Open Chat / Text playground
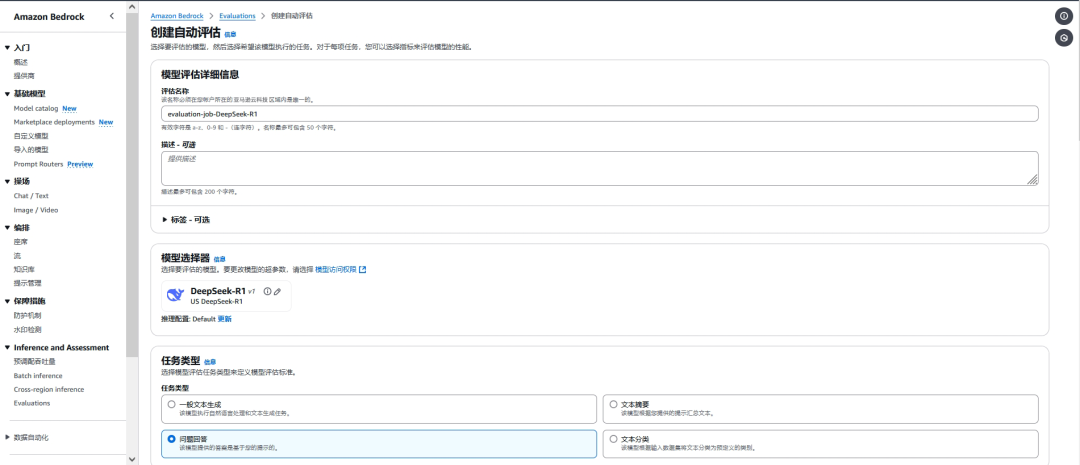The width and height of the screenshot is (1080, 465). click(31, 196)
